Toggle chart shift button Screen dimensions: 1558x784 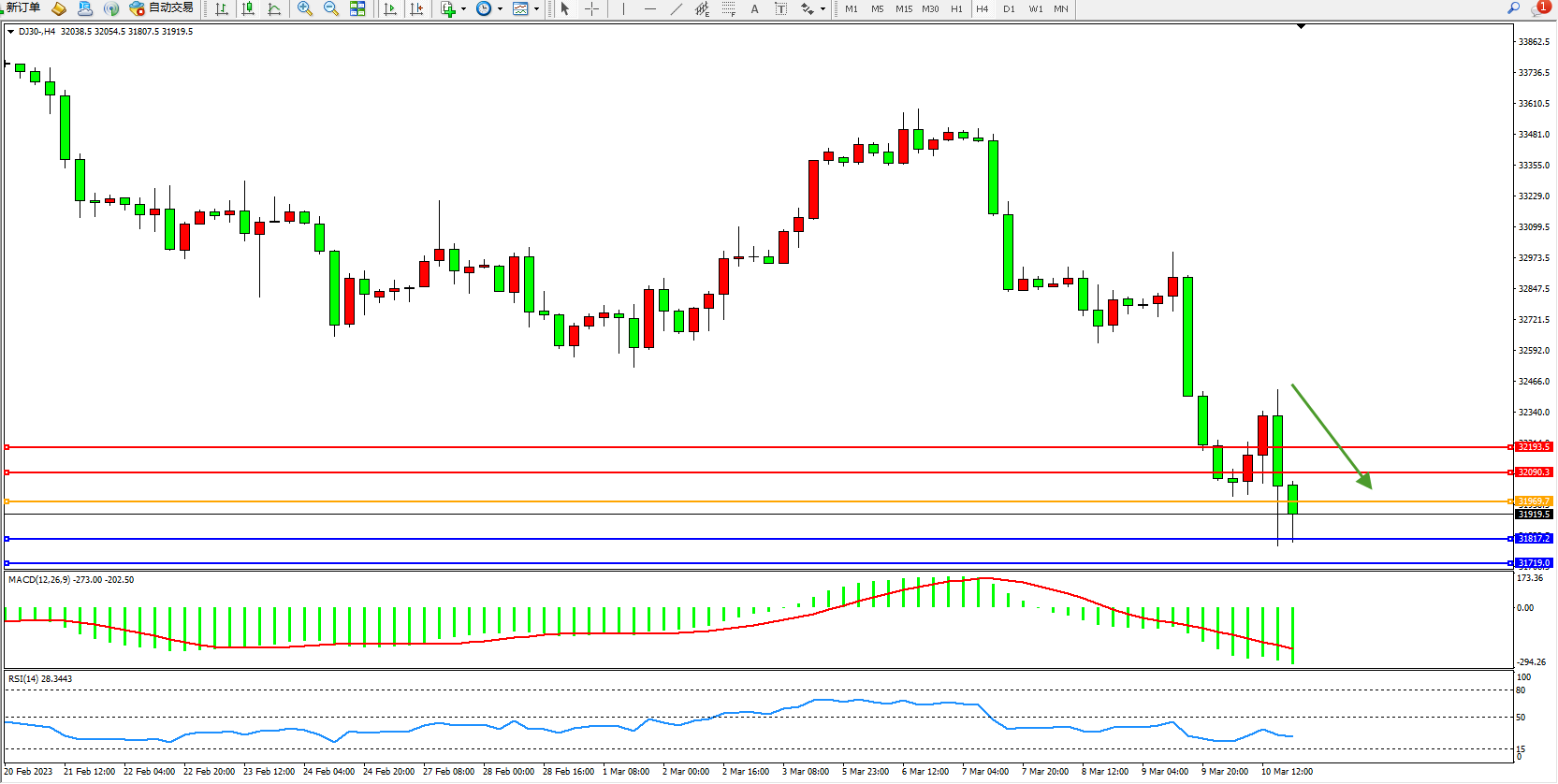[416, 9]
